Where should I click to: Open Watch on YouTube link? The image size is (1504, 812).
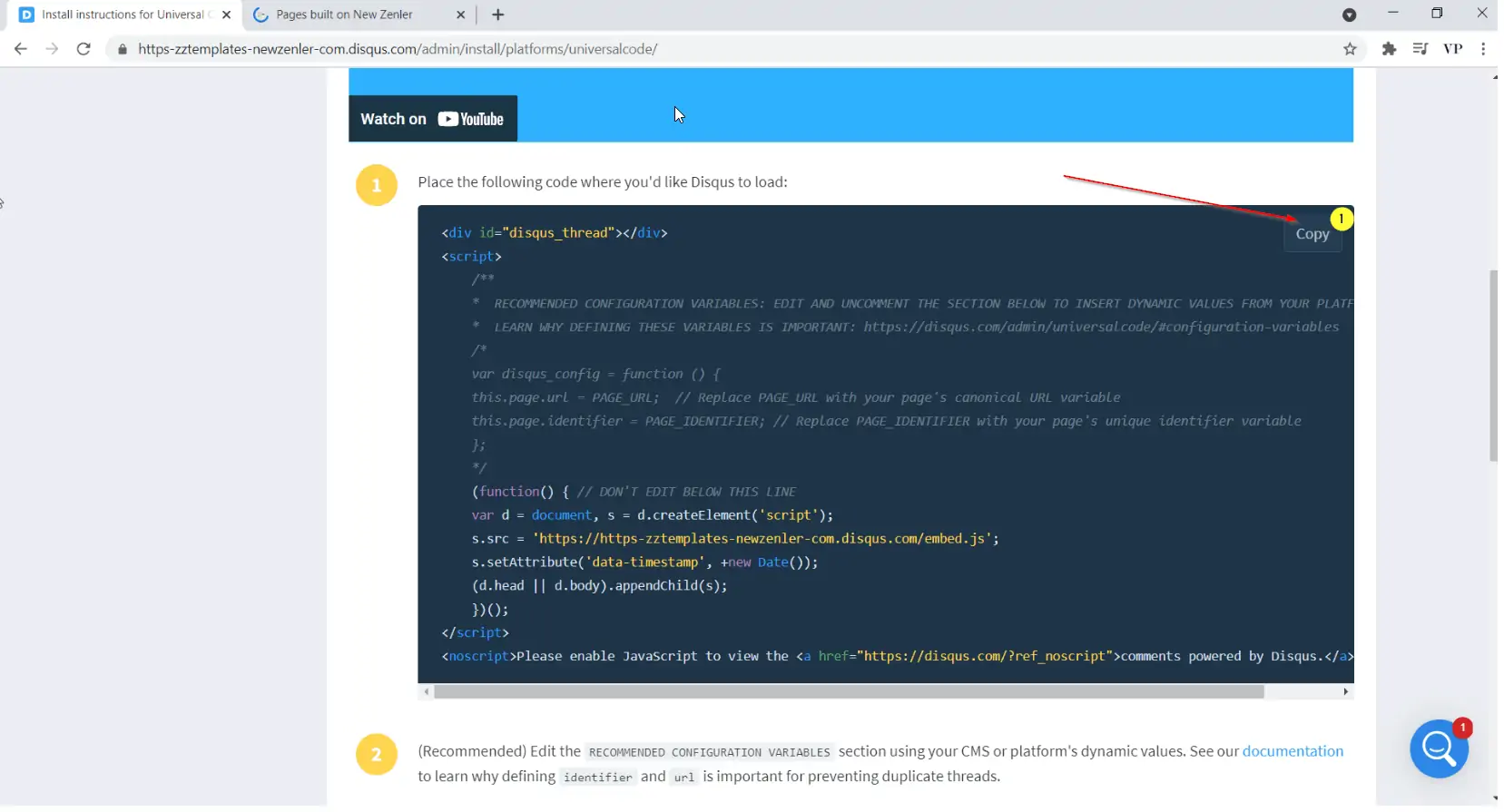[433, 119]
